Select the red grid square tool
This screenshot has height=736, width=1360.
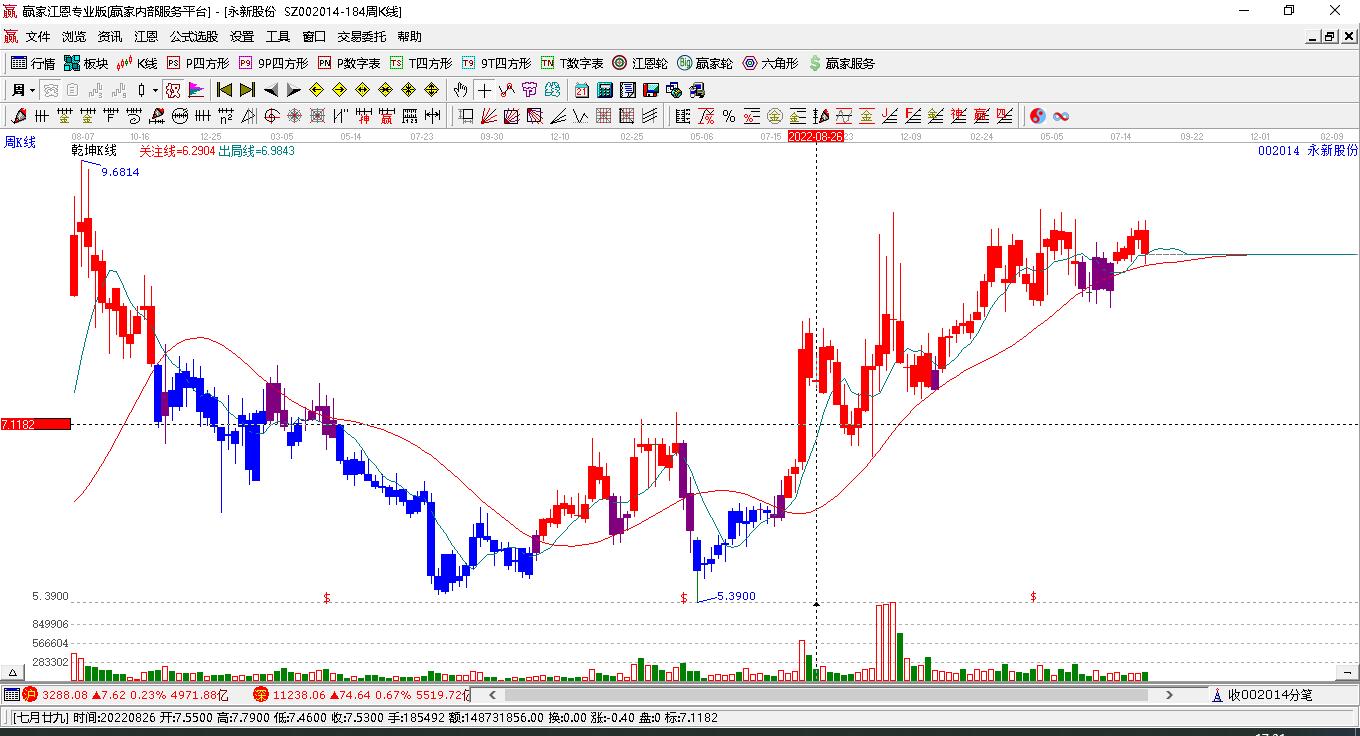pyautogui.click(x=603, y=116)
